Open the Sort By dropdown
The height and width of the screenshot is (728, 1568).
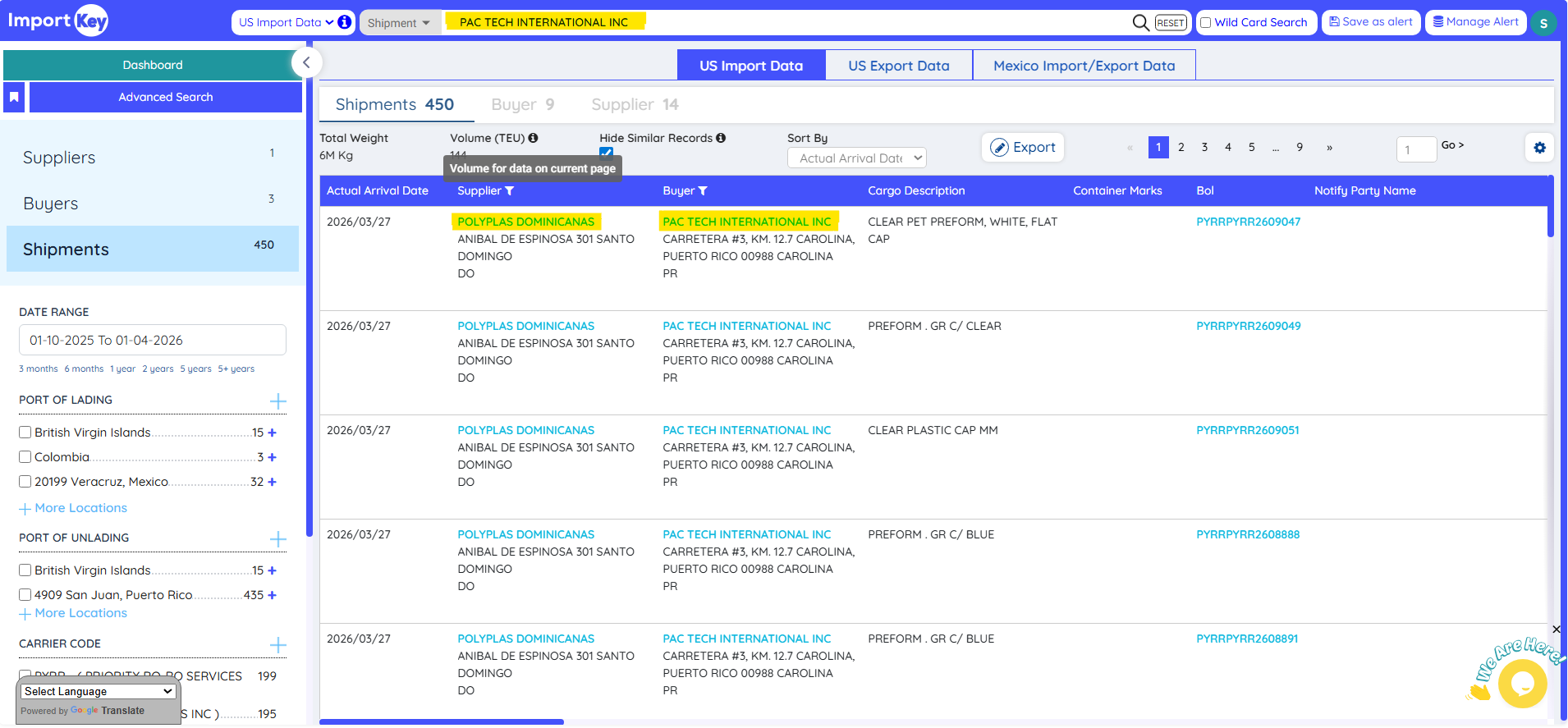pyautogui.click(x=857, y=158)
